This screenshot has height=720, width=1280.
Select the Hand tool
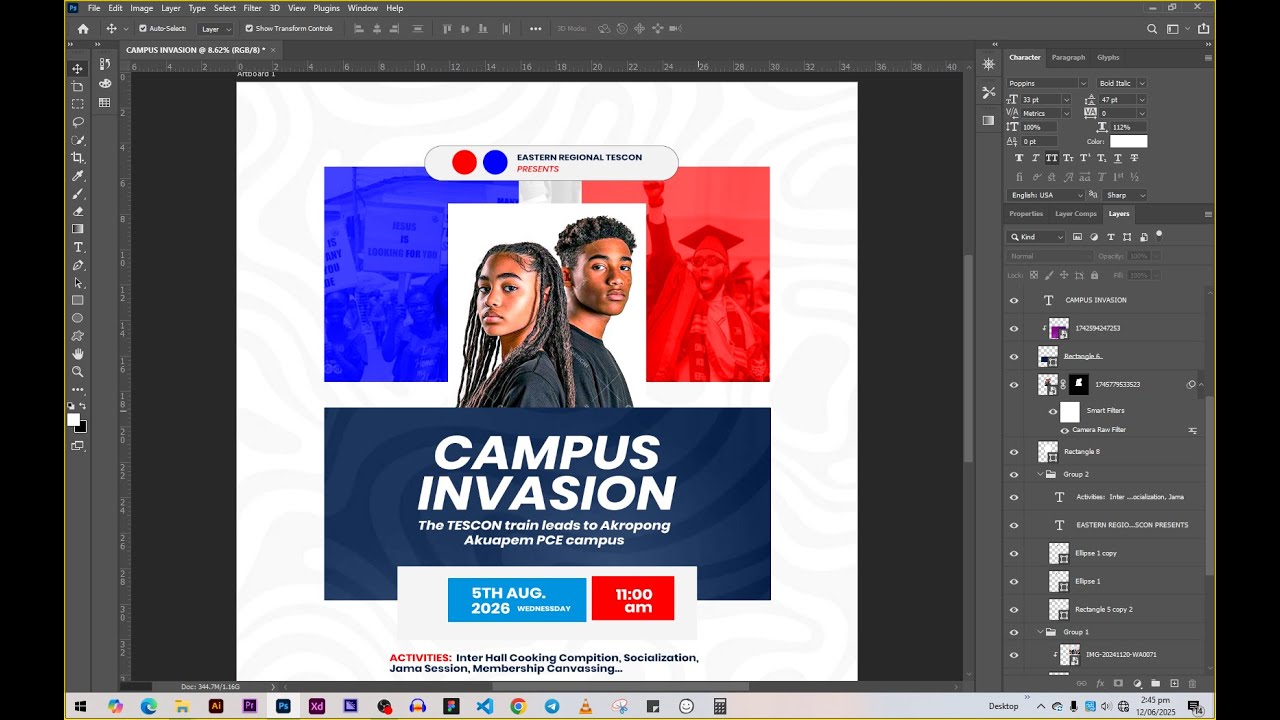(77, 354)
